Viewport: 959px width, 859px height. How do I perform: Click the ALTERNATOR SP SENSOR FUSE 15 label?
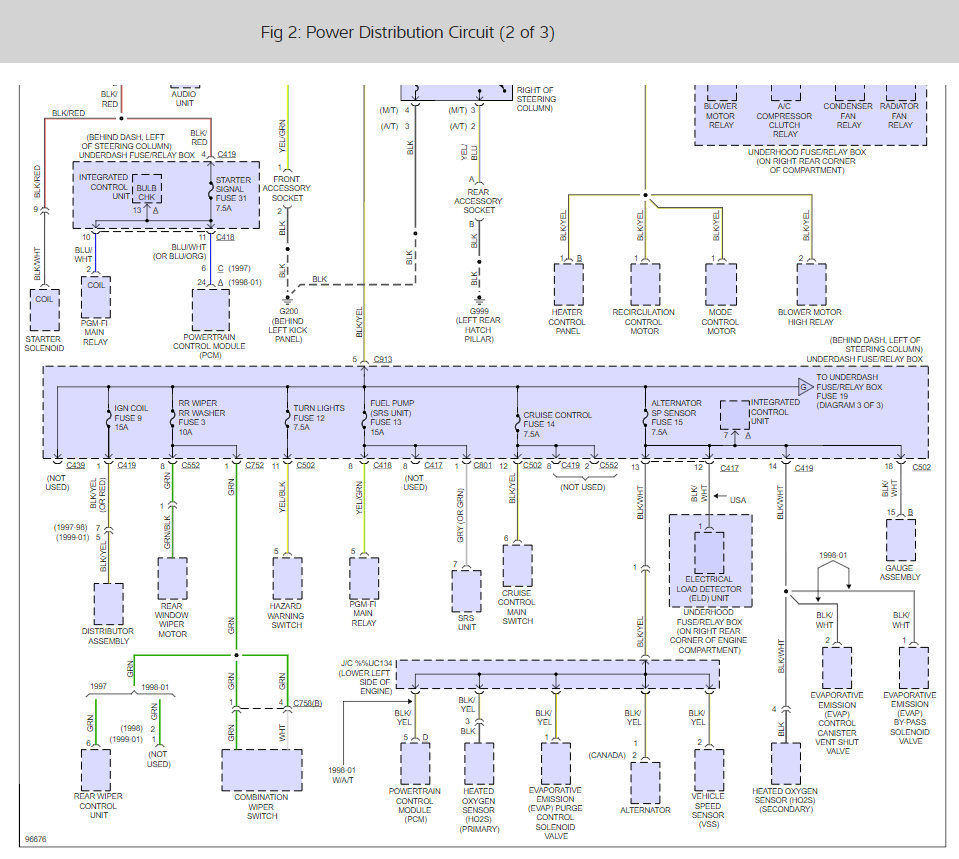coord(676,418)
